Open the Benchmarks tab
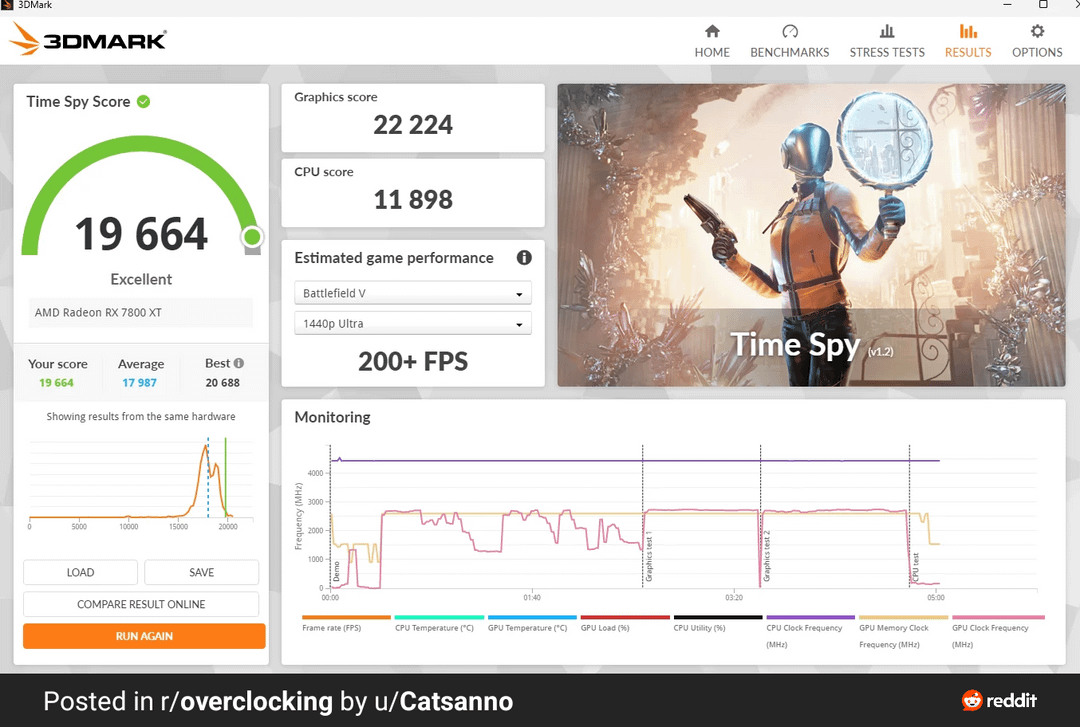Screen dimensions: 1080x727 tap(789, 41)
